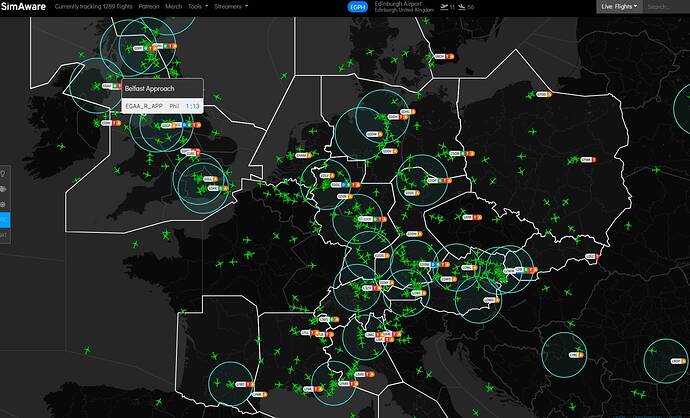Open the Live Flights dropdown

pyautogui.click(x=618, y=6)
